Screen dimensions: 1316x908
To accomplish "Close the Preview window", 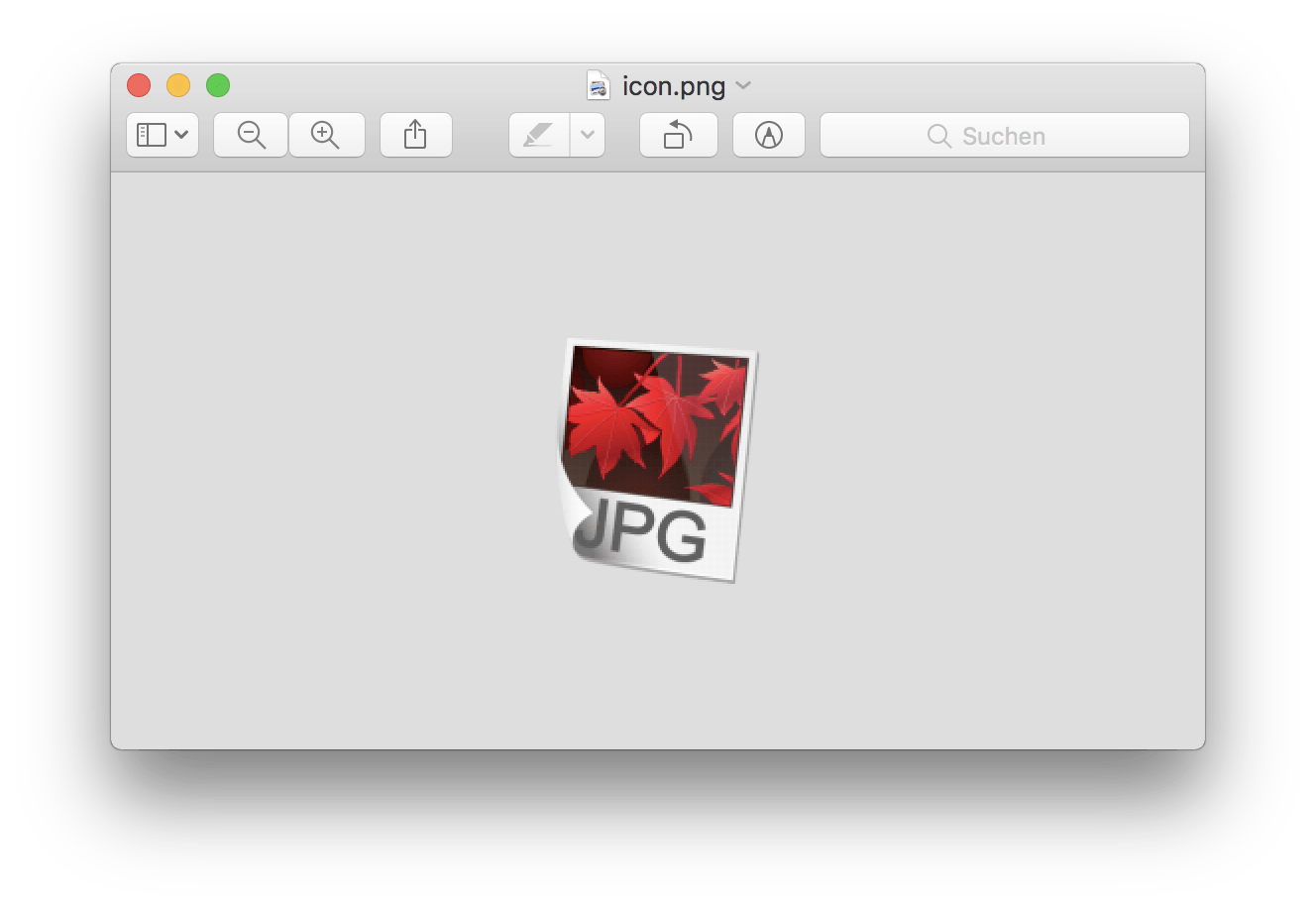I will pyautogui.click(x=139, y=86).
